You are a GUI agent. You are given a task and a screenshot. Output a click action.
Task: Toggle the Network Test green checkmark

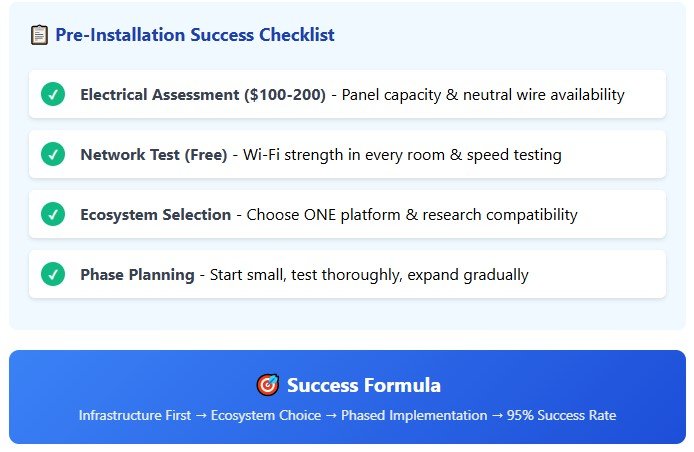tap(53, 154)
